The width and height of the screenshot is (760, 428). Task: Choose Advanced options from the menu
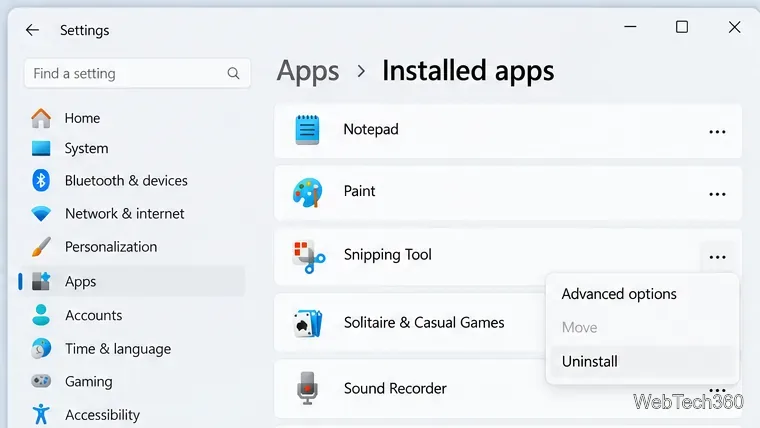pos(619,294)
